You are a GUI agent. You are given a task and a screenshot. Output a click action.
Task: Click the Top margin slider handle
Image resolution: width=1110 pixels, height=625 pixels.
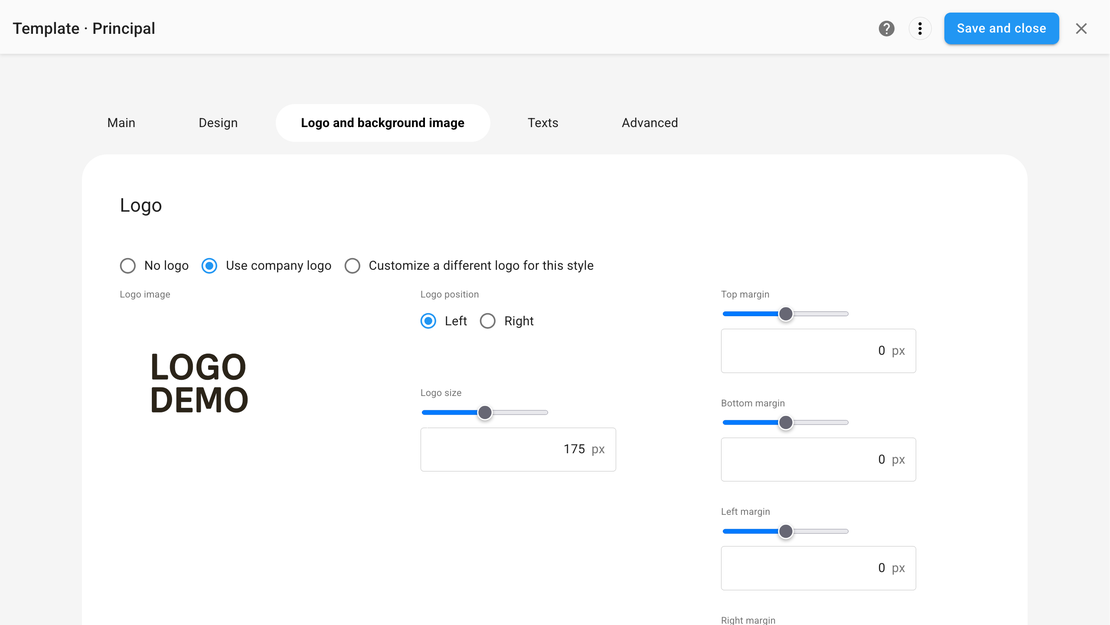coord(786,314)
